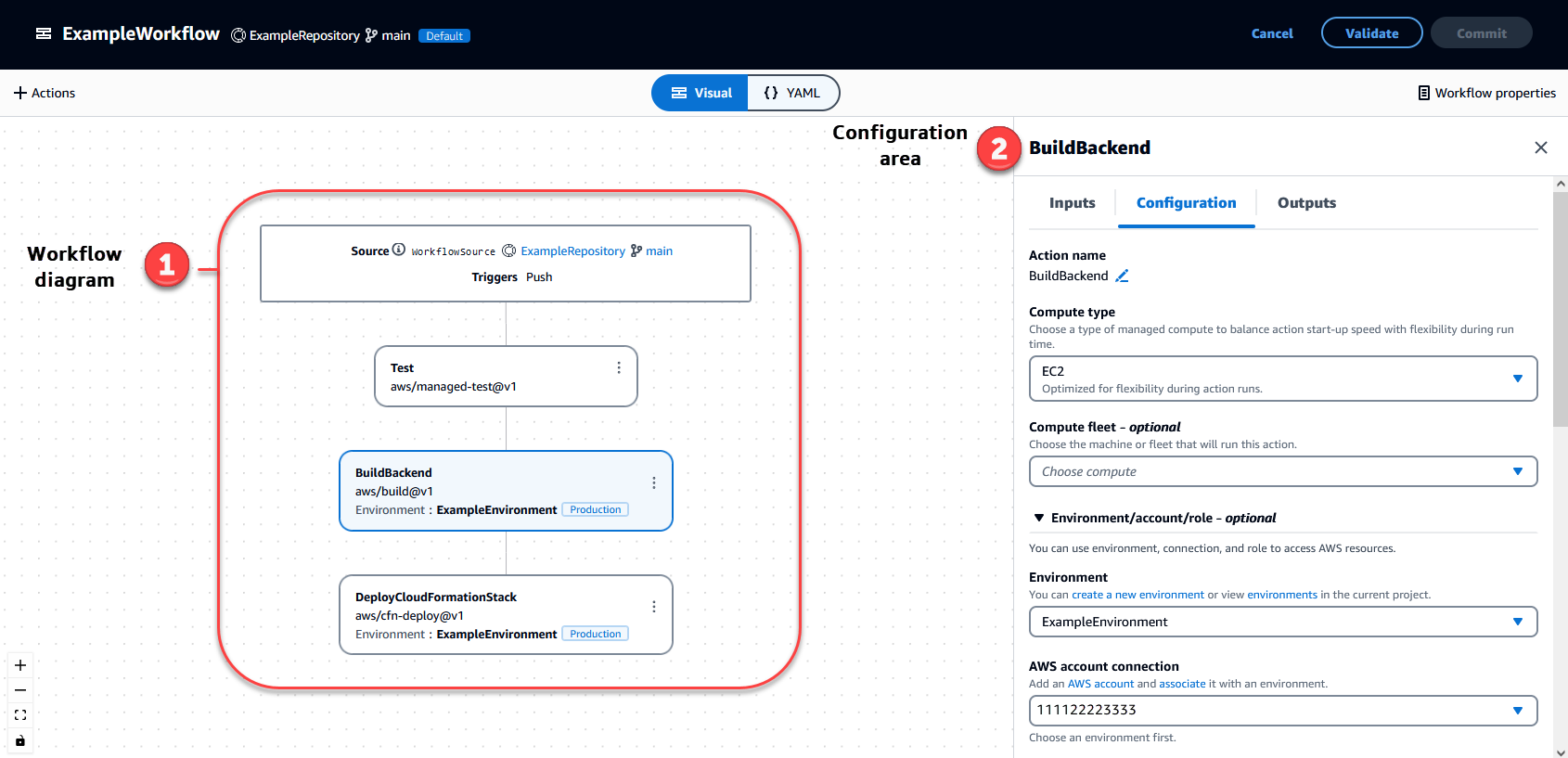Viewport: 1568px width, 758px height.
Task: Click the 'create a new environment' link
Action: [1137, 595]
